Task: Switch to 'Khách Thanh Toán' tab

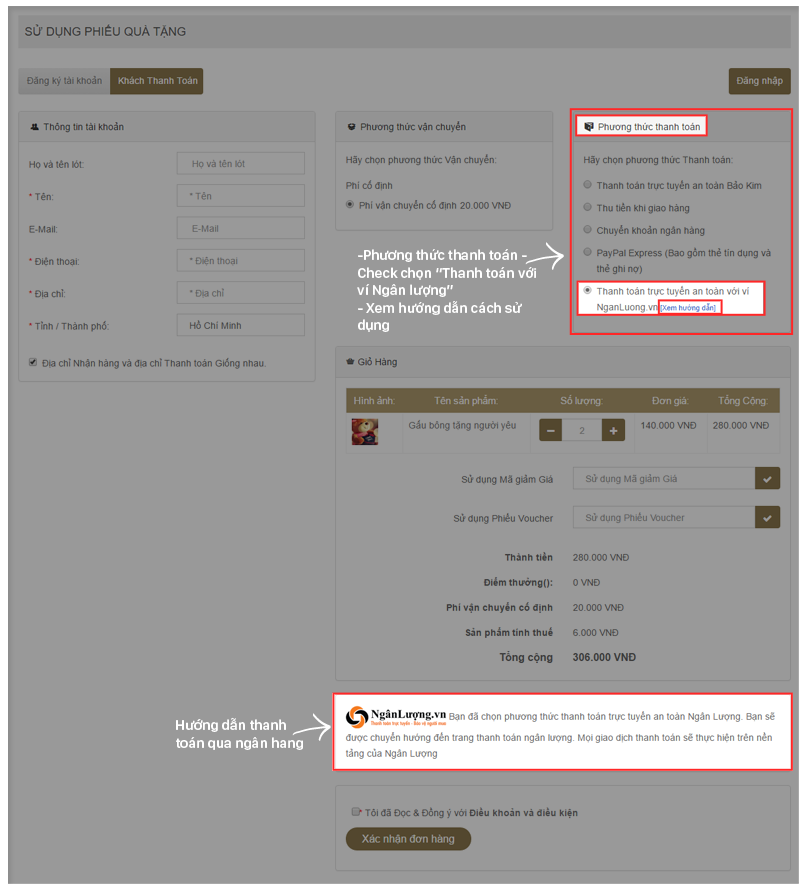Action: 157,81
